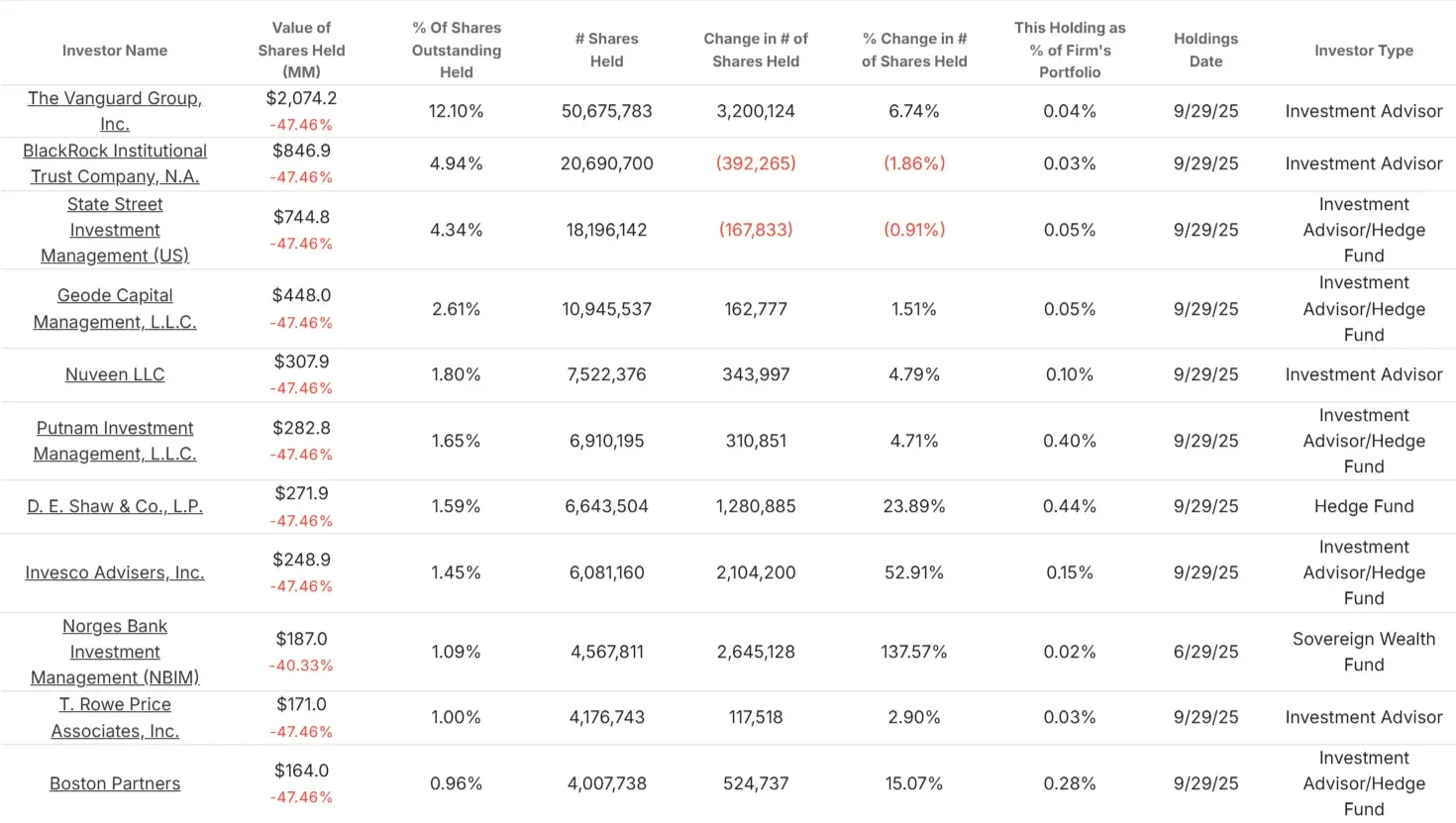Click T. Rowe Price Associates, Inc. link
Screen dimensions: 1456x823
[x=115, y=718]
